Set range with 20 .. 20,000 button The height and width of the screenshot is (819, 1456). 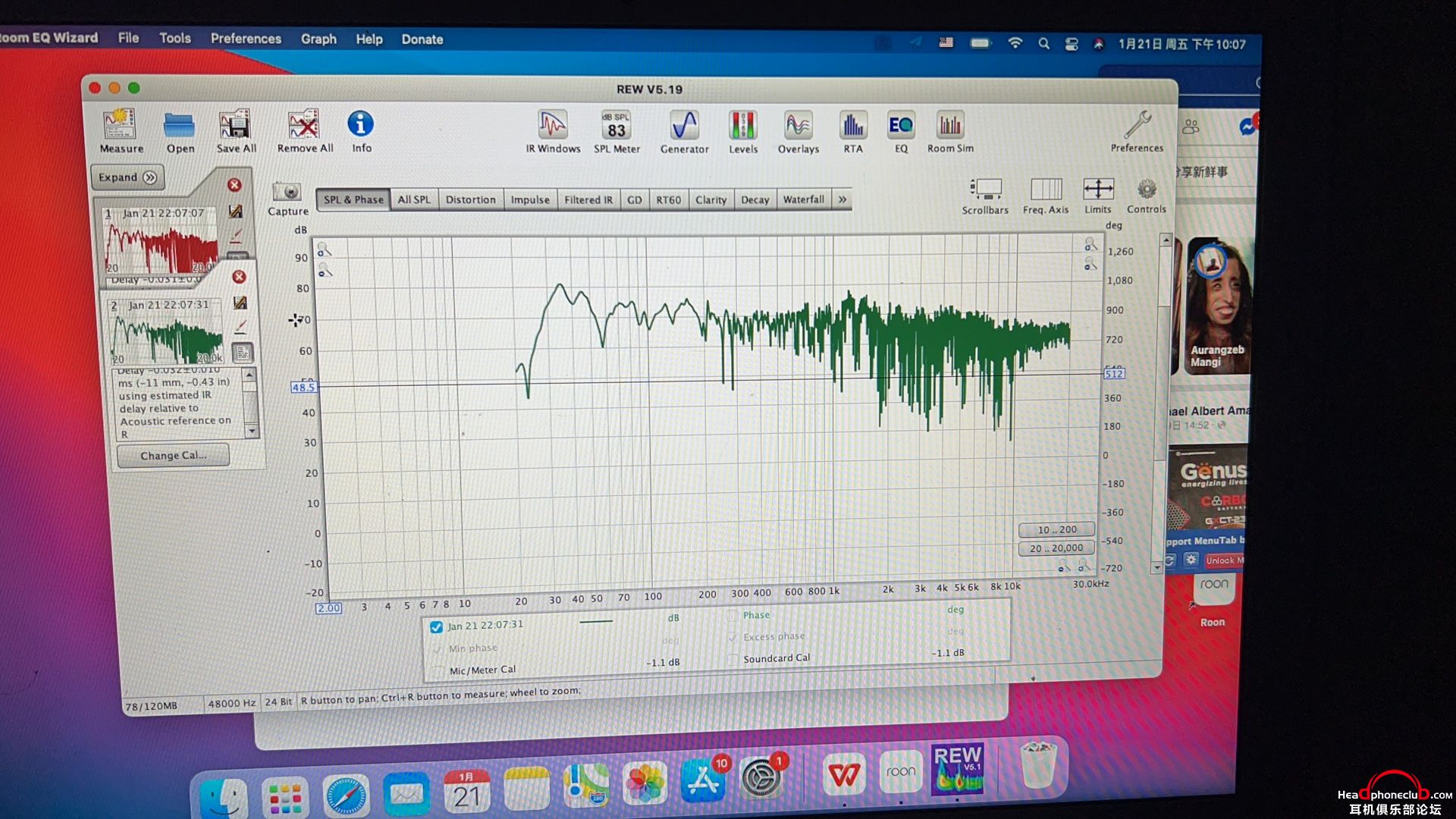[x=1056, y=548]
